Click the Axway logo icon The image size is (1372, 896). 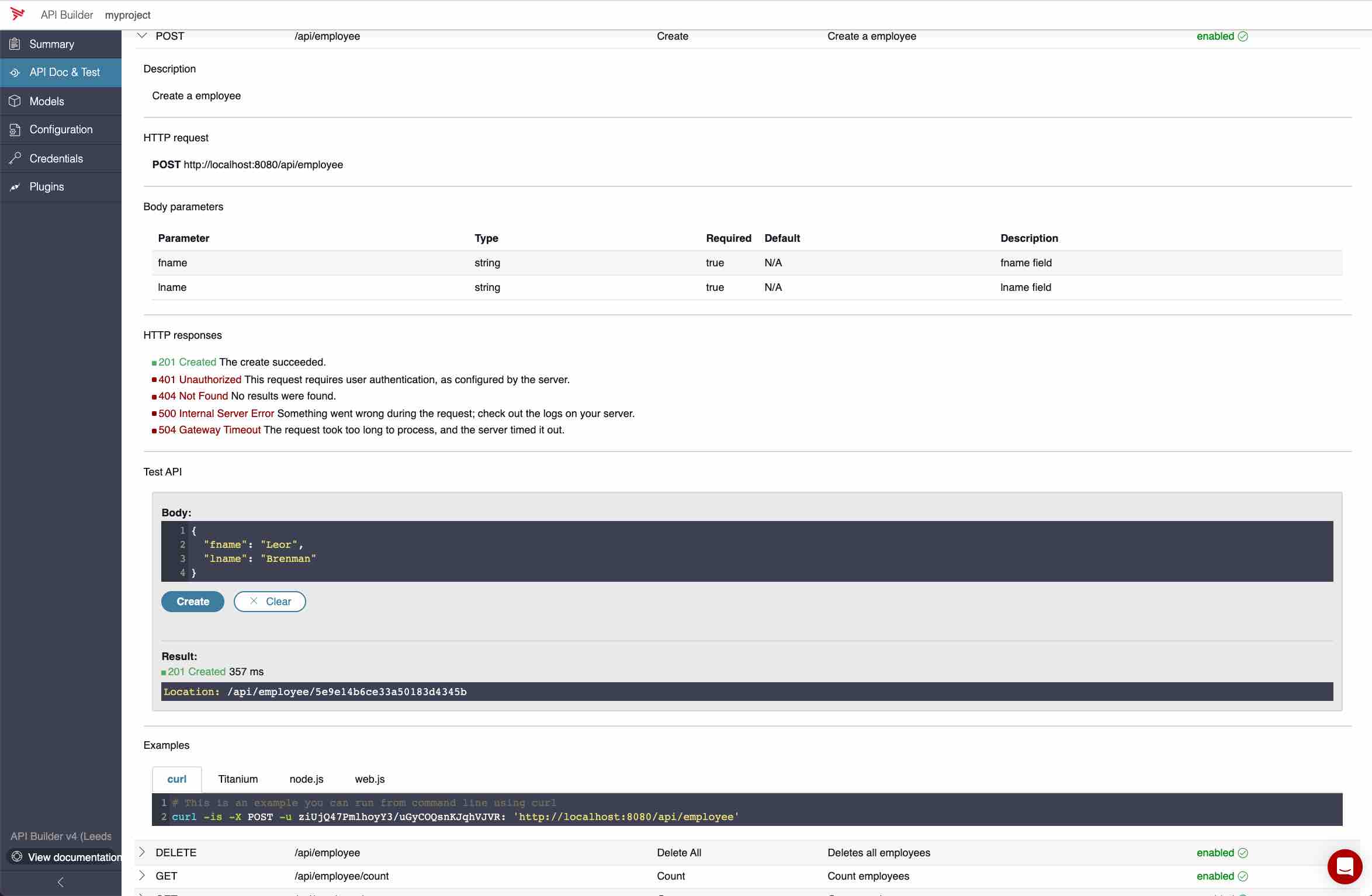coord(18,14)
